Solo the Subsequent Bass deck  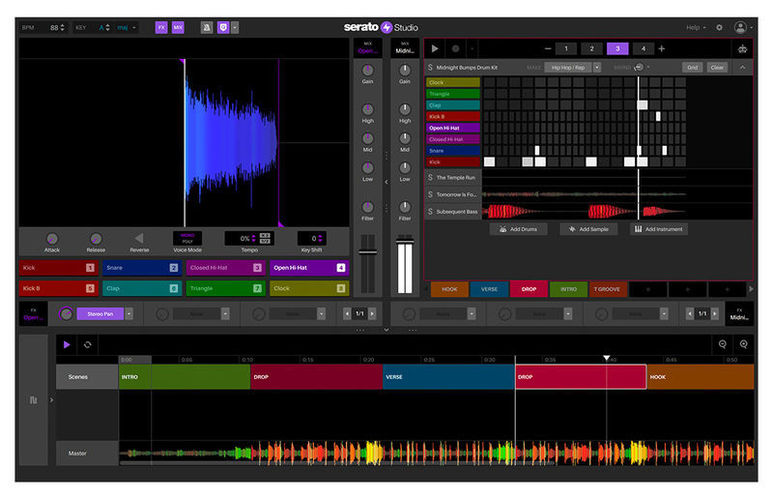(430, 212)
